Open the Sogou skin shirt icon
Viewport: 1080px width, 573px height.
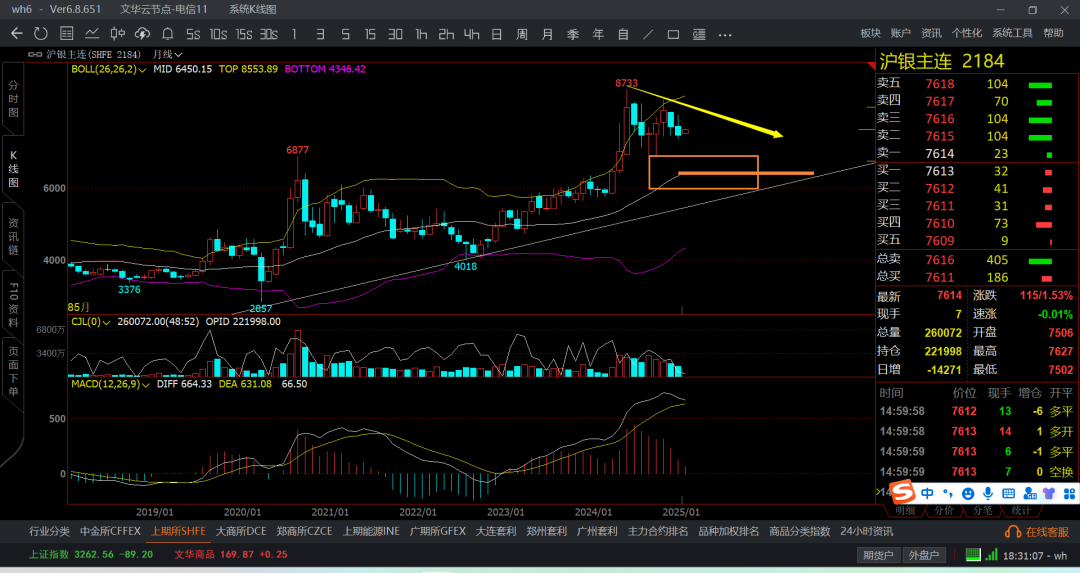point(1049,493)
